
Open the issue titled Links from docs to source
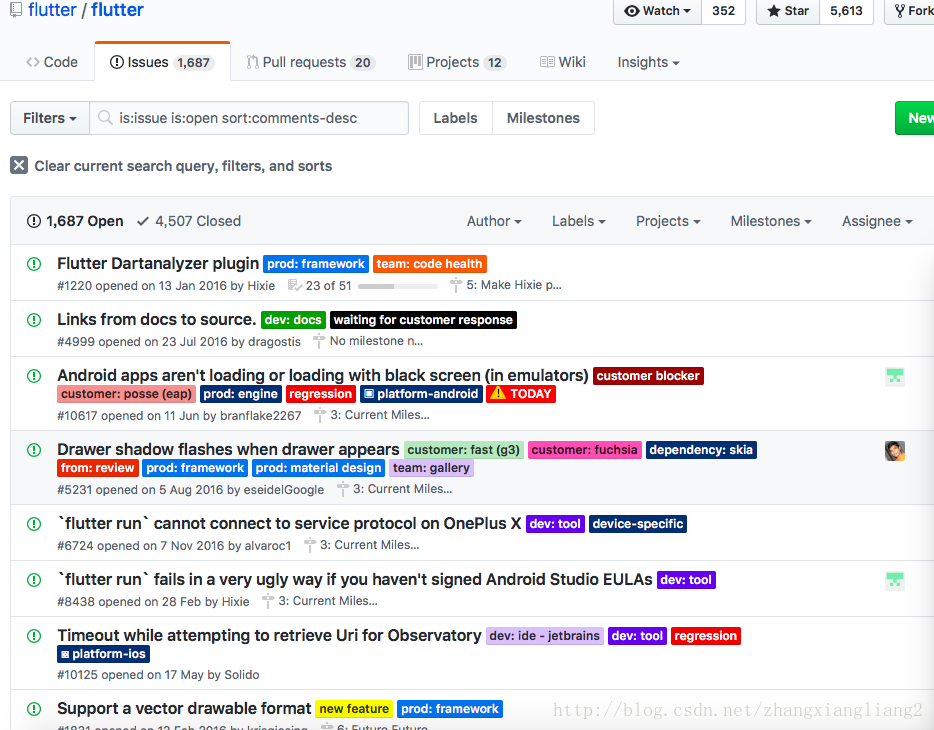(156, 320)
